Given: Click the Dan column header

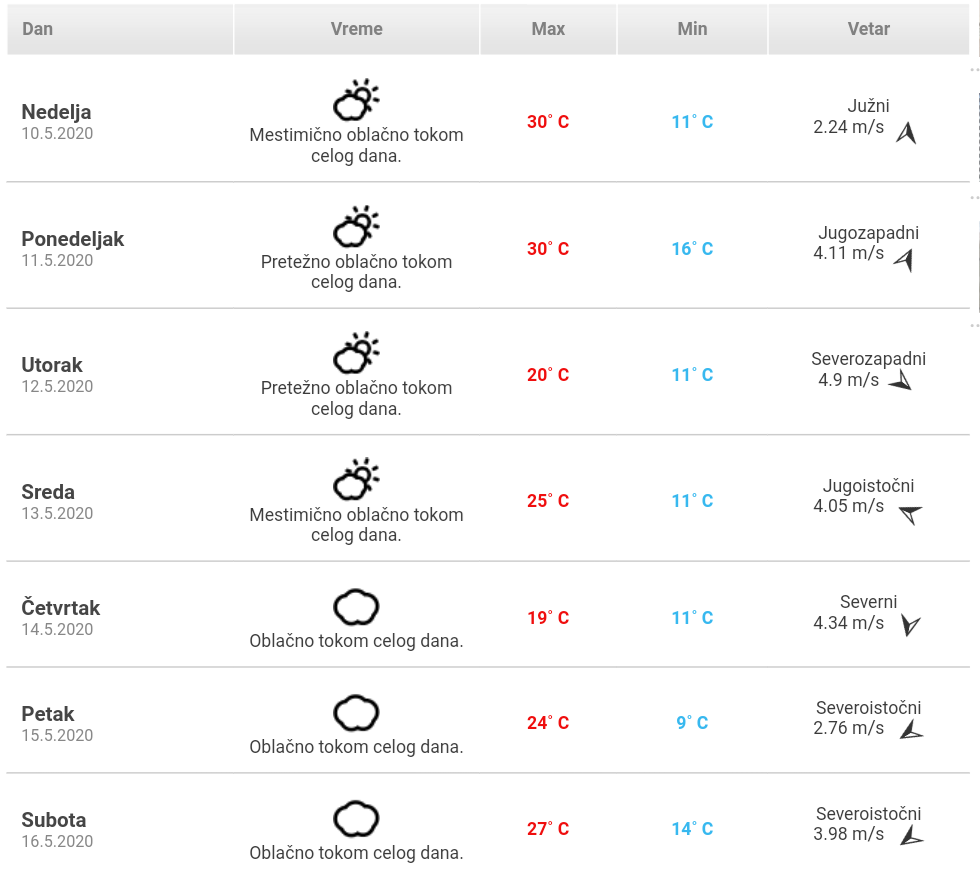Looking at the screenshot, I should pyautogui.click(x=38, y=29).
